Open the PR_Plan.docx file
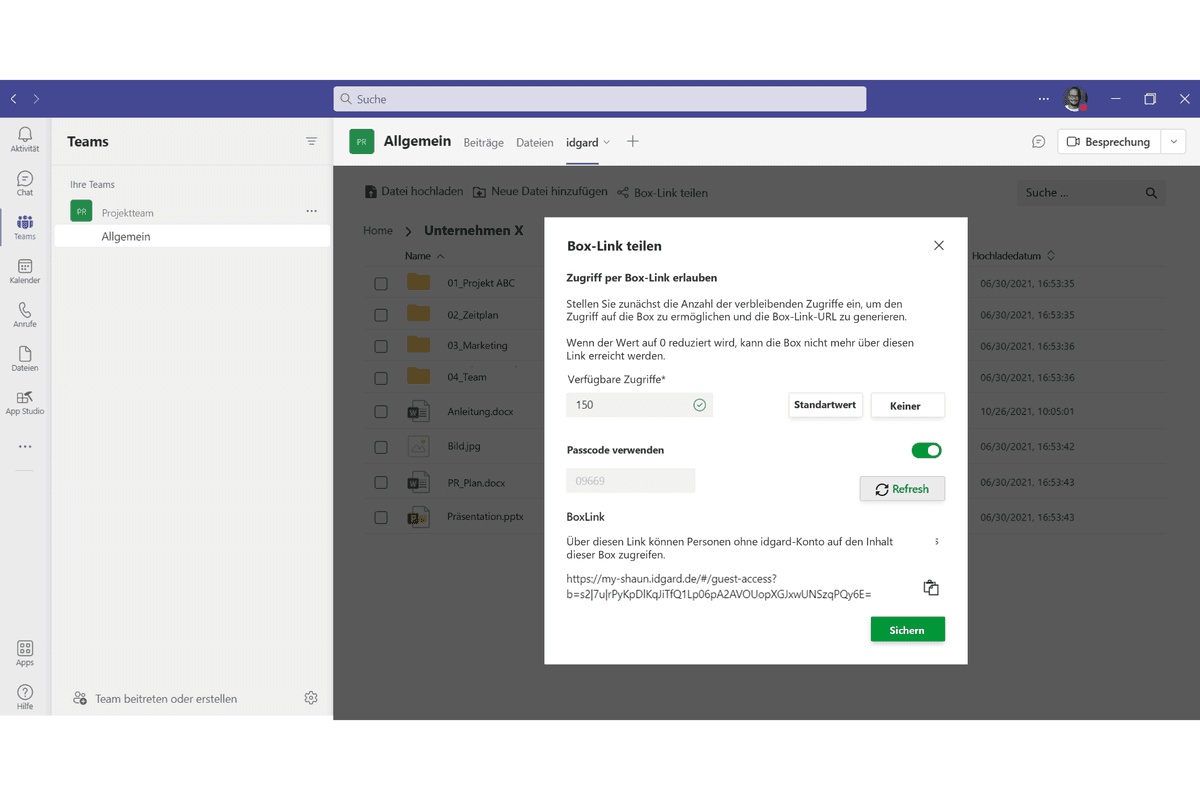The image size is (1200, 800). (x=476, y=483)
